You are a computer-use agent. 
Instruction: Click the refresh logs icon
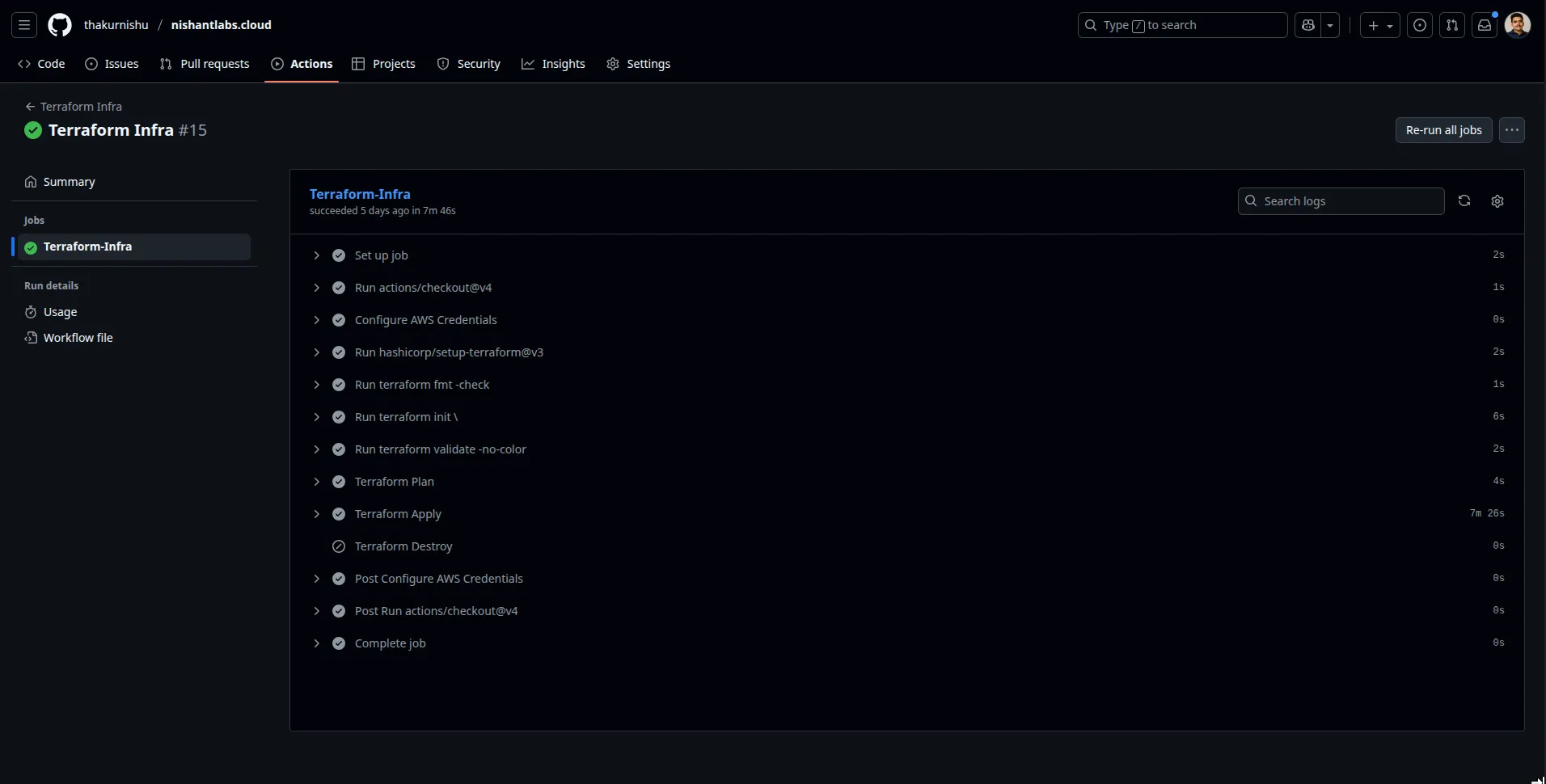click(1464, 201)
